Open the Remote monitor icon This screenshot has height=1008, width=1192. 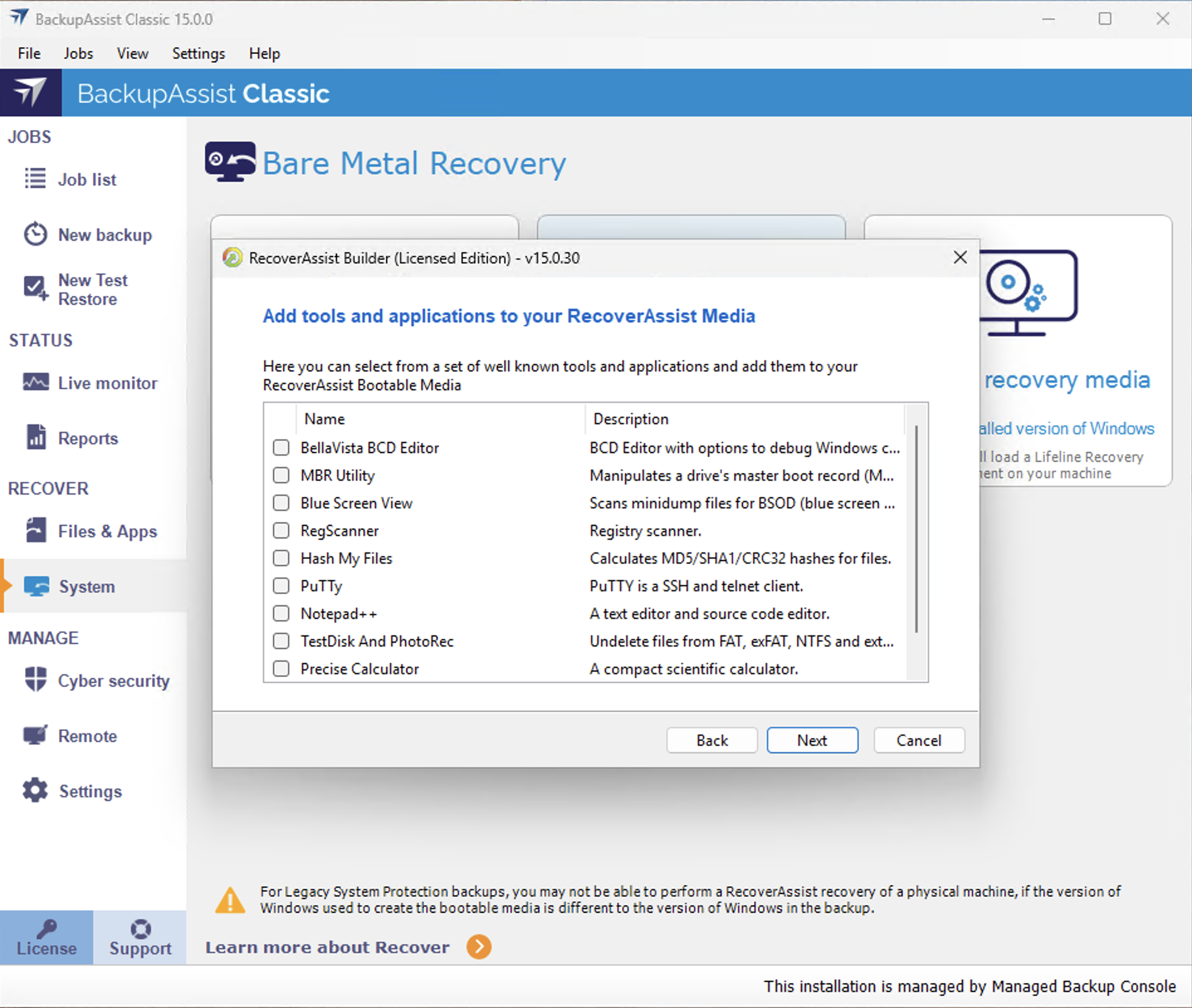pyautogui.click(x=35, y=735)
